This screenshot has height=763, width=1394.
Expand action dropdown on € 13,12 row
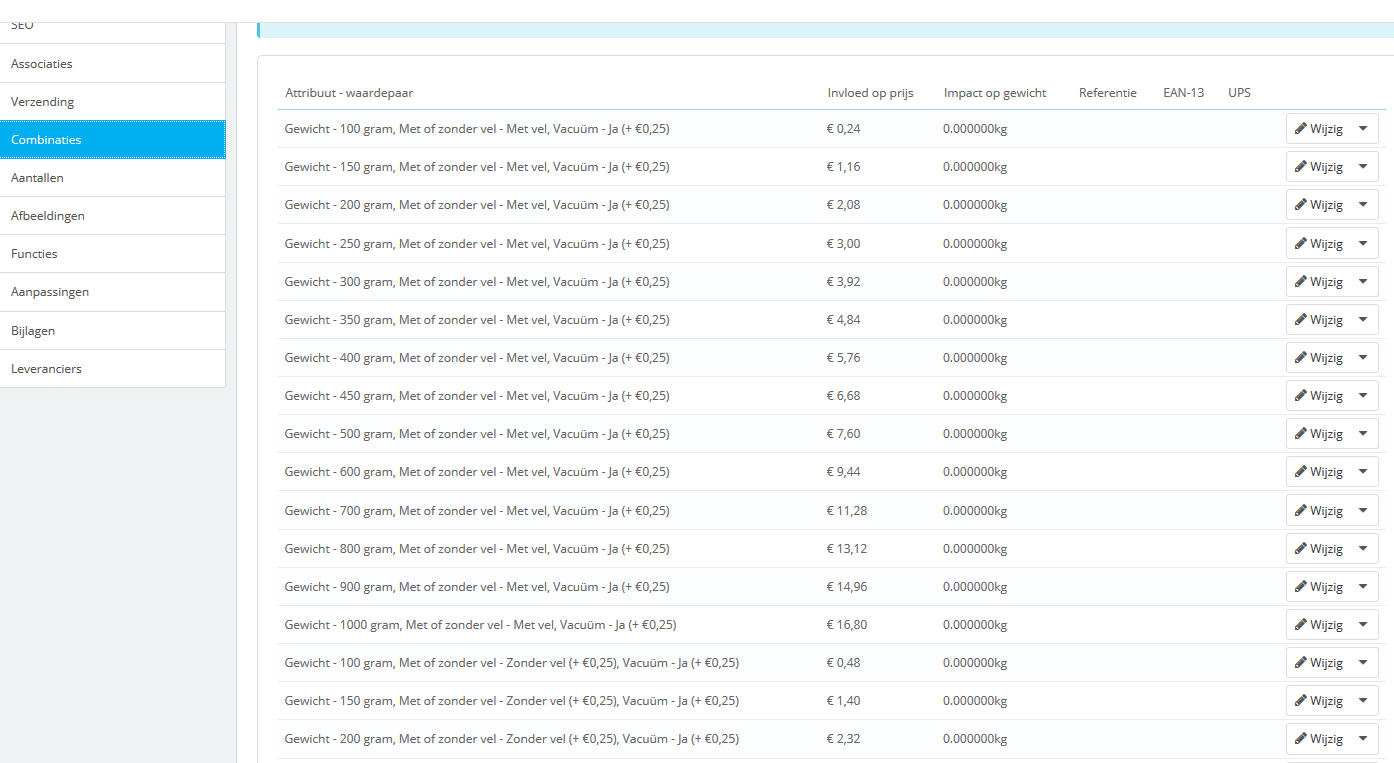point(1363,548)
